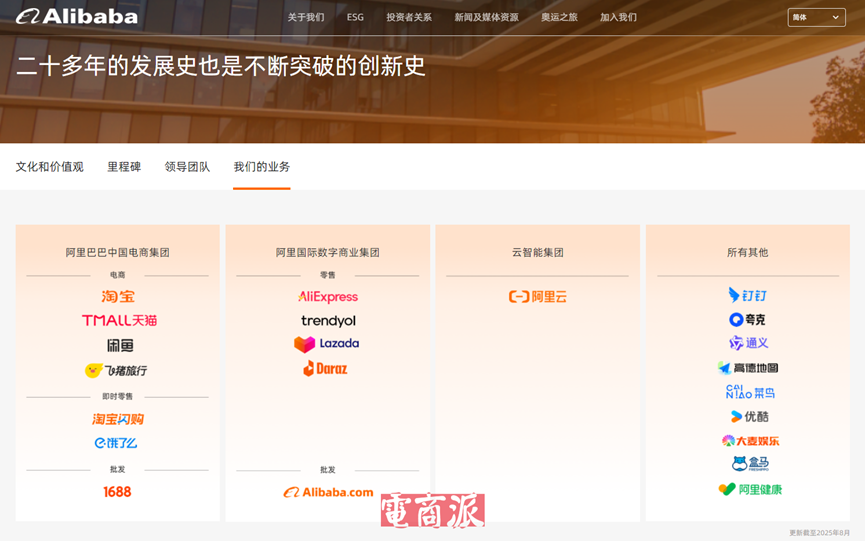Select the Xianyu (闲鱼) logo
This screenshot has width=865, height=541.
(x=120, y=346)
